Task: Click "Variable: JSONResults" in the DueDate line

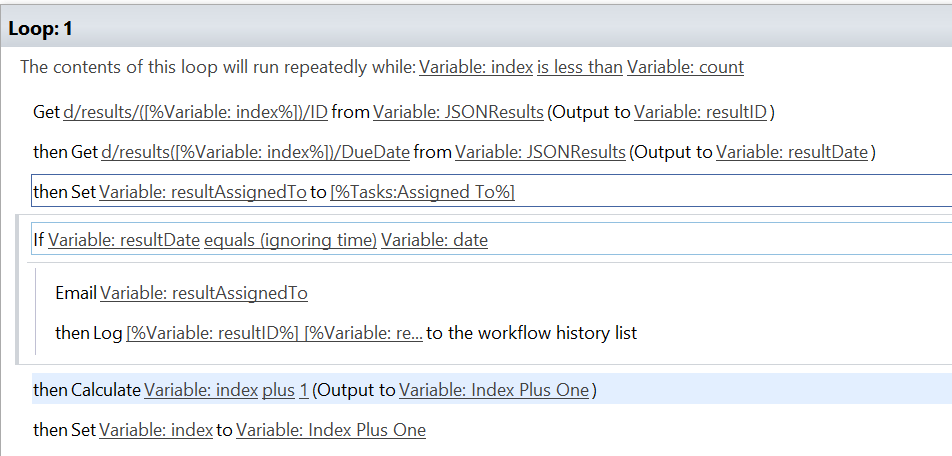Action: pyautogui.click(x=541, y=152)
